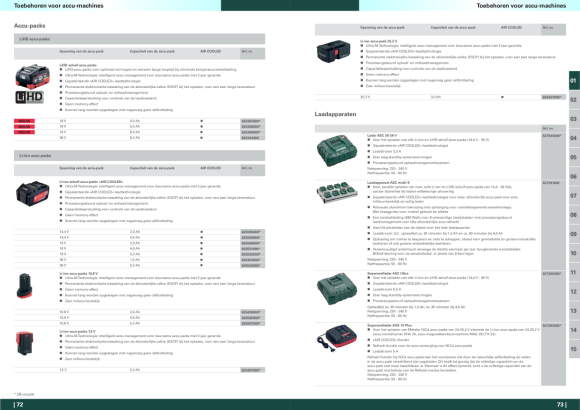
Task: Click the Li-Ion AIR COOLED slide battery image
Action: click(x=33, y=193)
